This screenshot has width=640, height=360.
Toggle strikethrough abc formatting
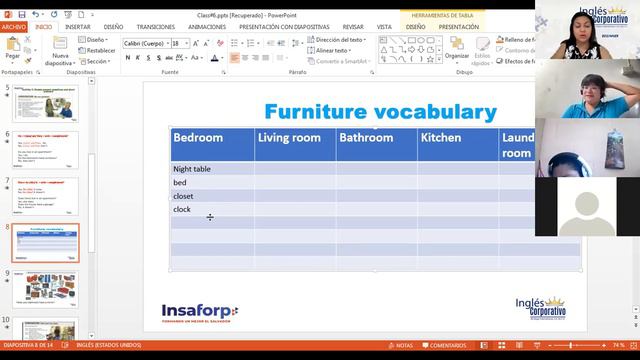coord(169,58)
